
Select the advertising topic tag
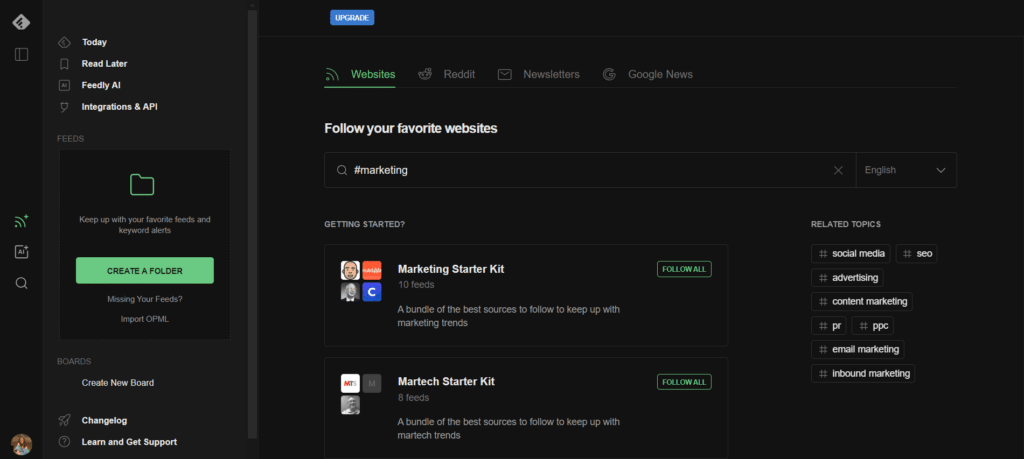pyautogui.click(x=848, y=277)
